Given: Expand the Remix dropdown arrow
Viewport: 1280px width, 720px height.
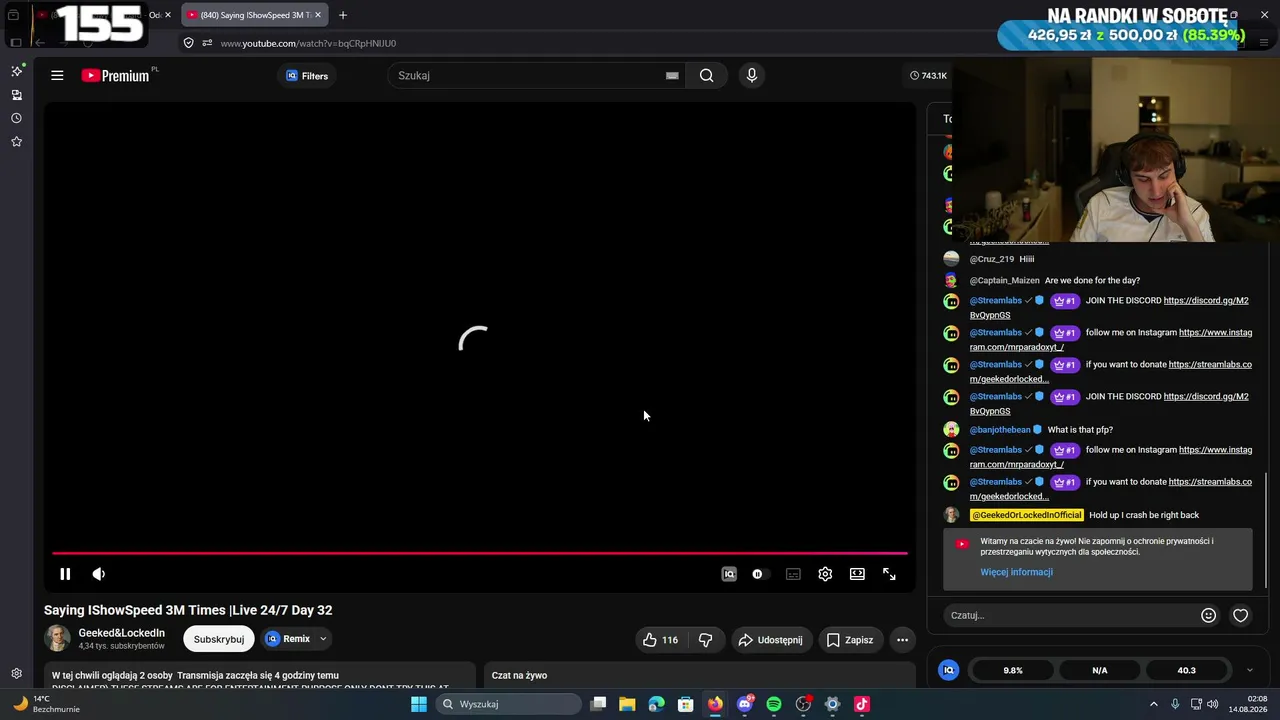Looking at the screenshot, I should pos(323,639).
